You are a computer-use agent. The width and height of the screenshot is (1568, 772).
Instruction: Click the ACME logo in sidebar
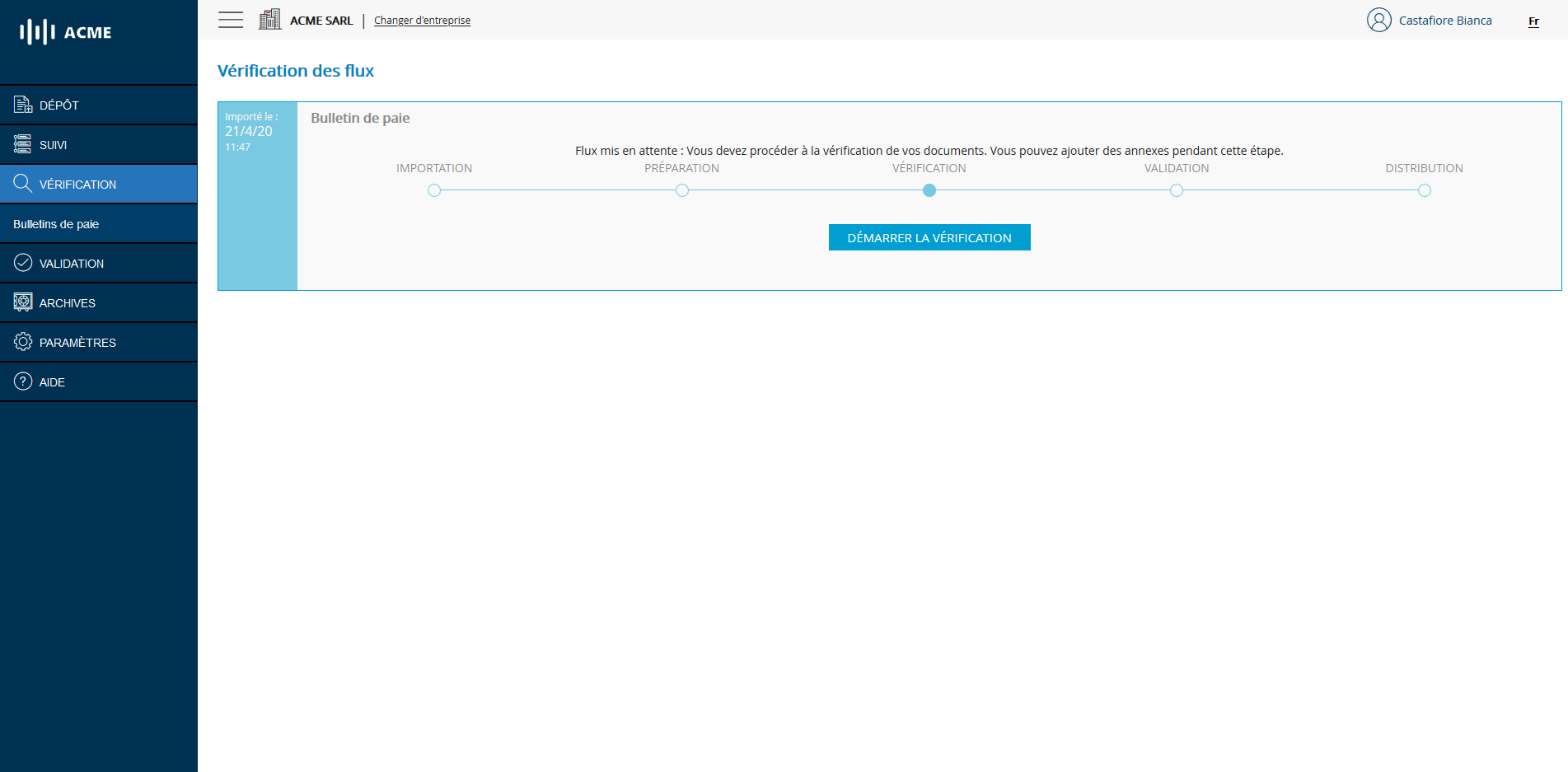pos(66,32)
